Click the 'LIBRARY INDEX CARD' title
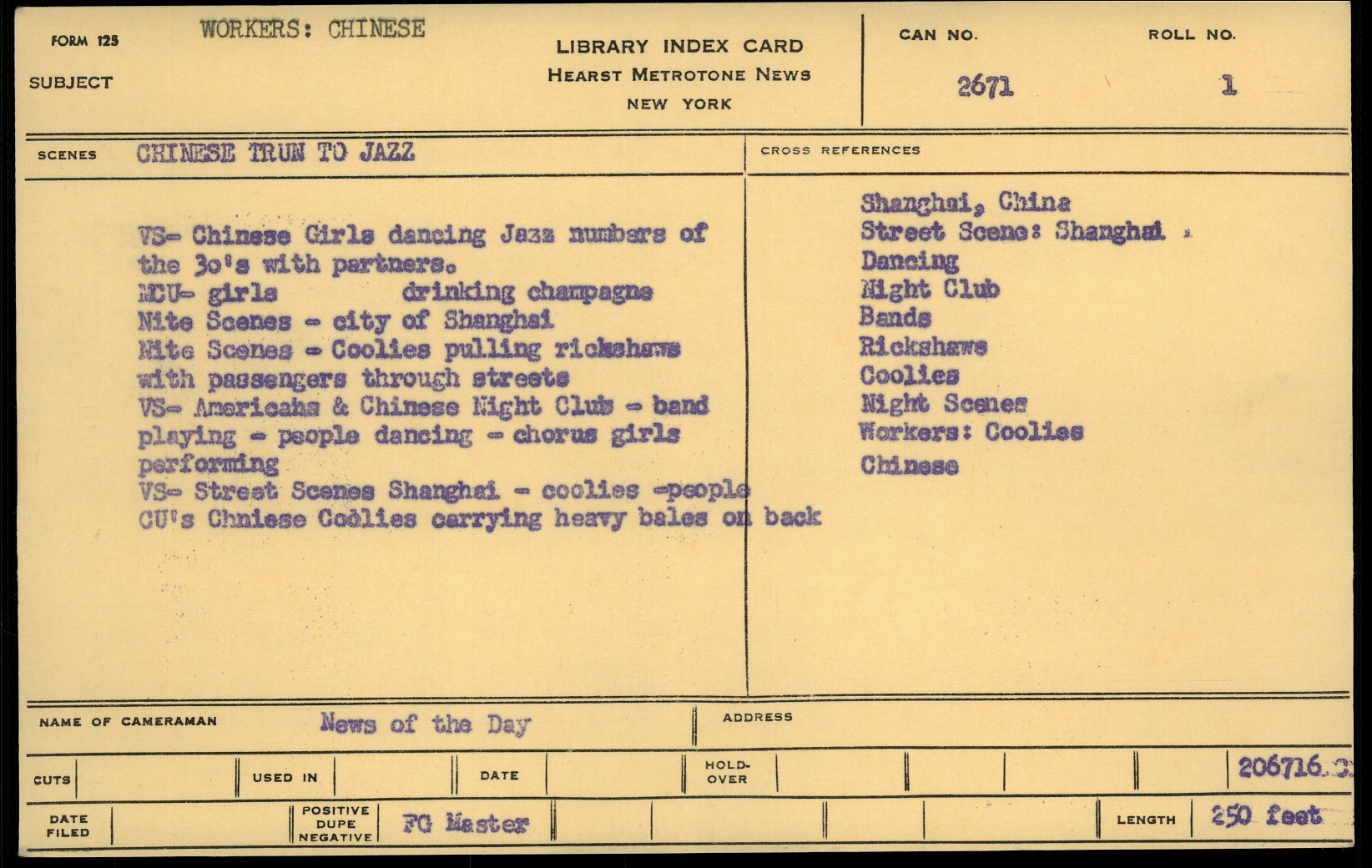 point(679,47)
